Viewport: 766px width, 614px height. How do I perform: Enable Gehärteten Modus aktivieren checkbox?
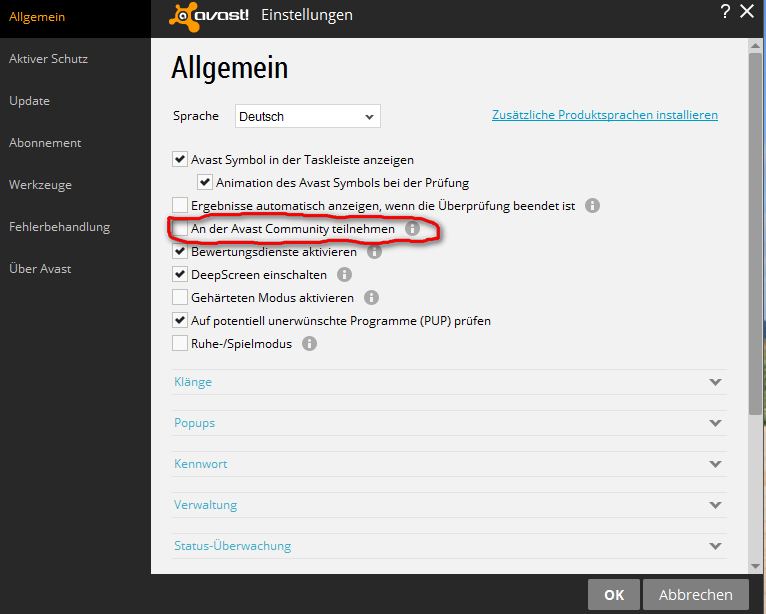tap(180, 297)
